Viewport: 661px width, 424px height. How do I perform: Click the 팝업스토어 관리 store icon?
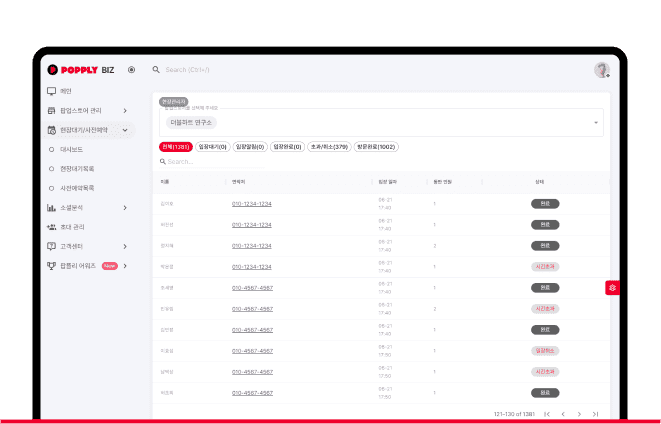point(51,110)
